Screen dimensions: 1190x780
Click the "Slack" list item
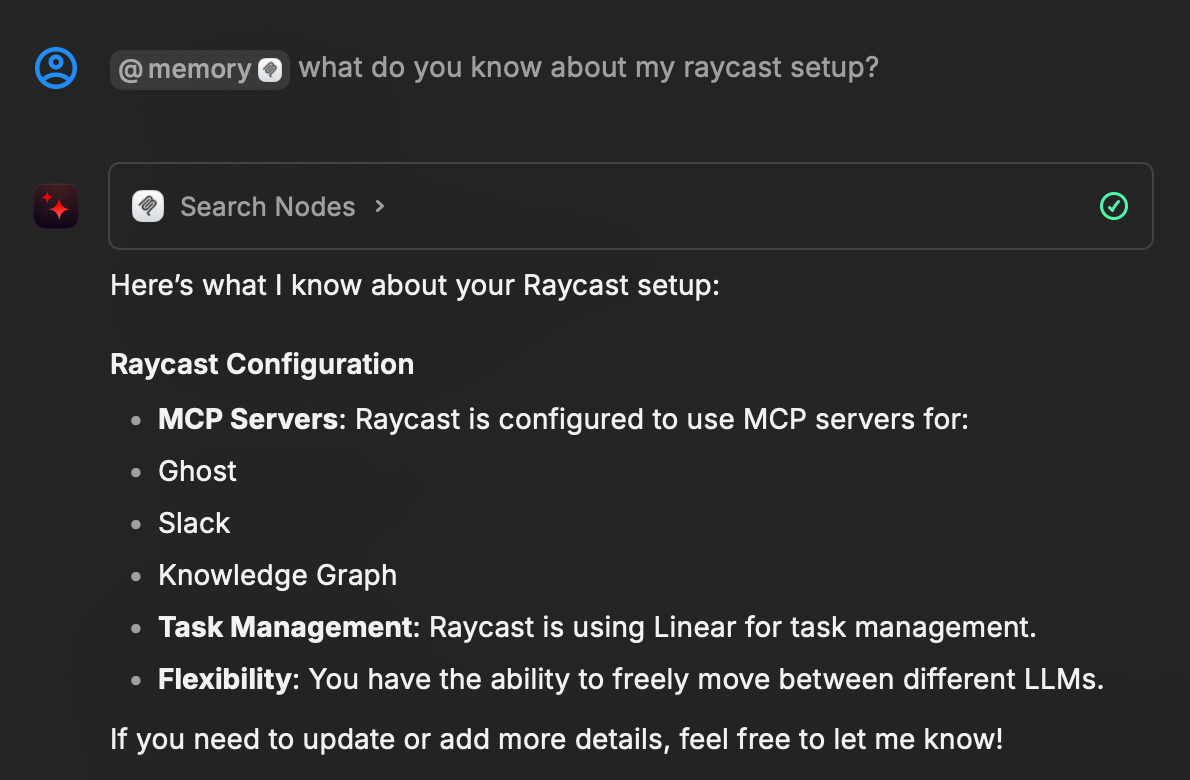click(194, 523)
